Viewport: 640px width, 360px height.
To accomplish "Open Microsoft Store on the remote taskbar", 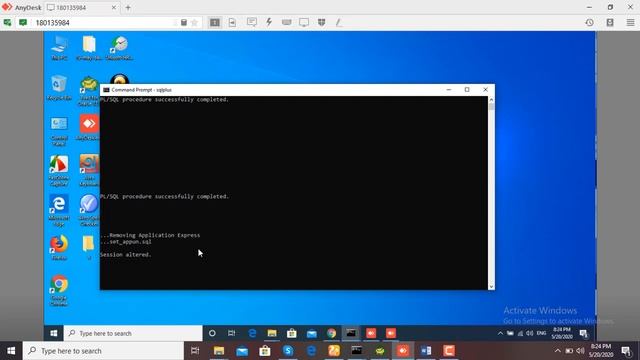I will 291,333.
